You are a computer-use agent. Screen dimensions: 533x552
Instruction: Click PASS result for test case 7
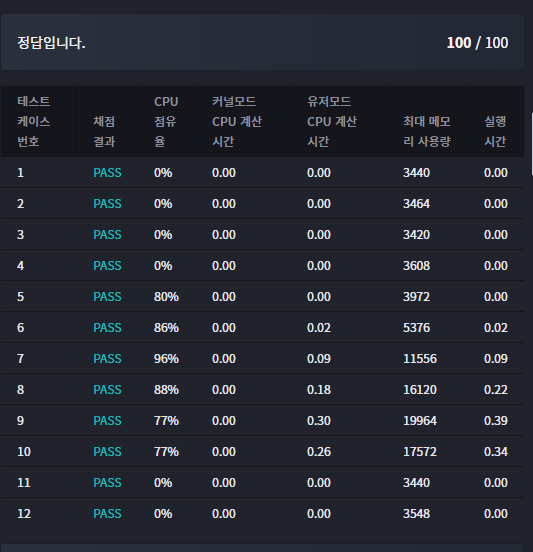pyautogui.click(x=107, y=359)
